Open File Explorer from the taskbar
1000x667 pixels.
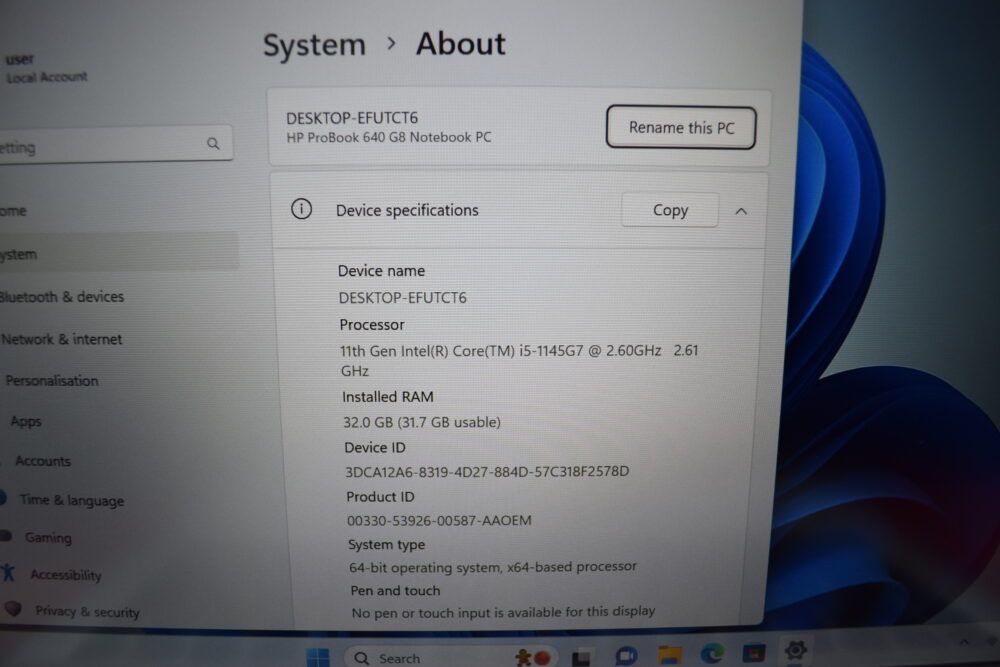tap(670, 655)
